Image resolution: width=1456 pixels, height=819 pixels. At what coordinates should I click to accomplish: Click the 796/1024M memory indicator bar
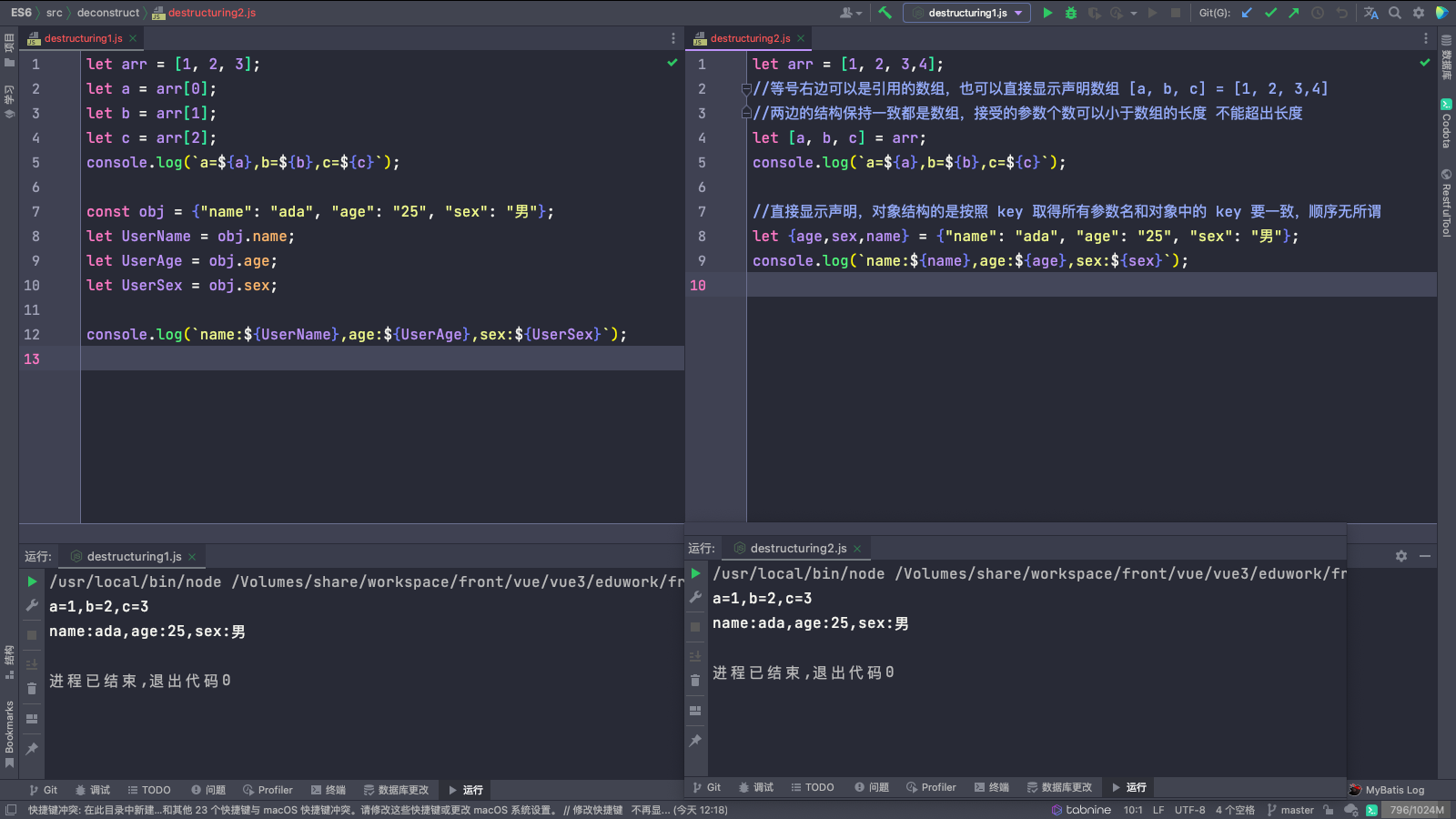click(x=1416, y=810)
